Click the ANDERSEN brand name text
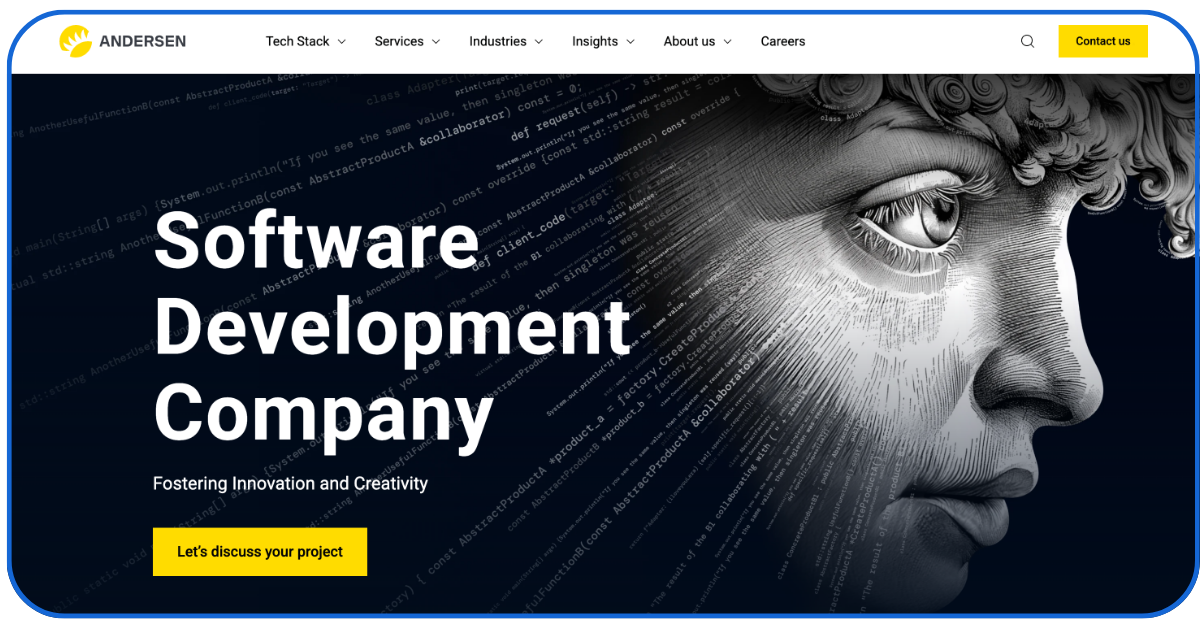 142,41
